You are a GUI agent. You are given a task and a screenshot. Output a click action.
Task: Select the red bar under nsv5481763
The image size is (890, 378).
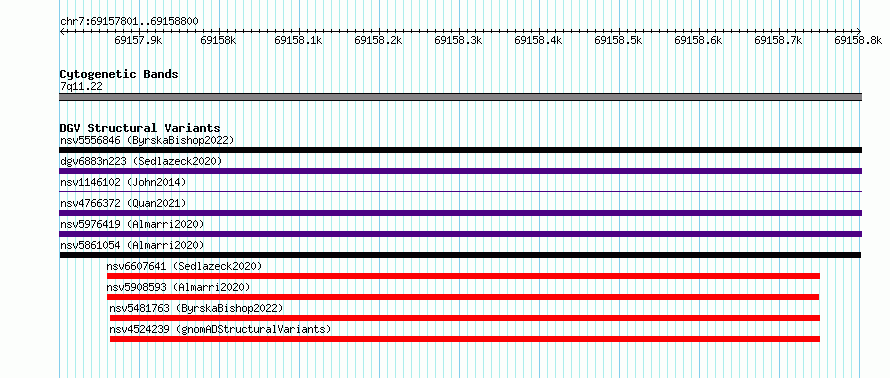pyautogui.click(x=465, y=318)
